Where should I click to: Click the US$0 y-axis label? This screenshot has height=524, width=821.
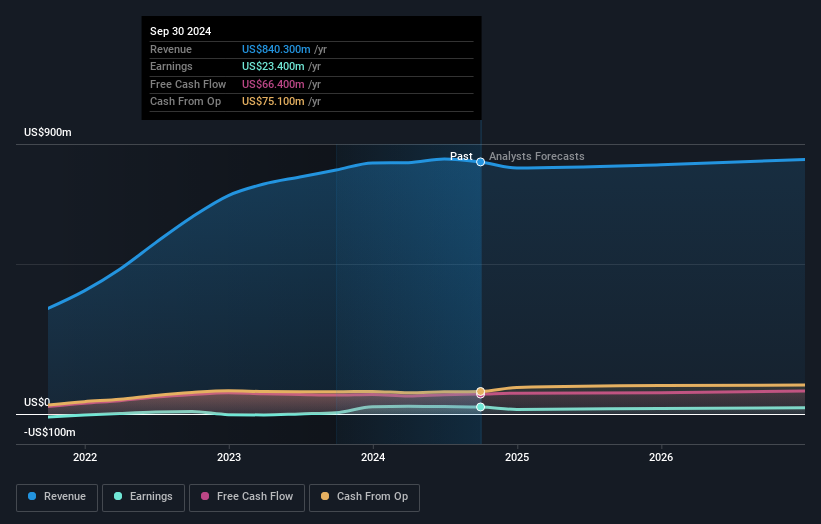coord(37,402)
